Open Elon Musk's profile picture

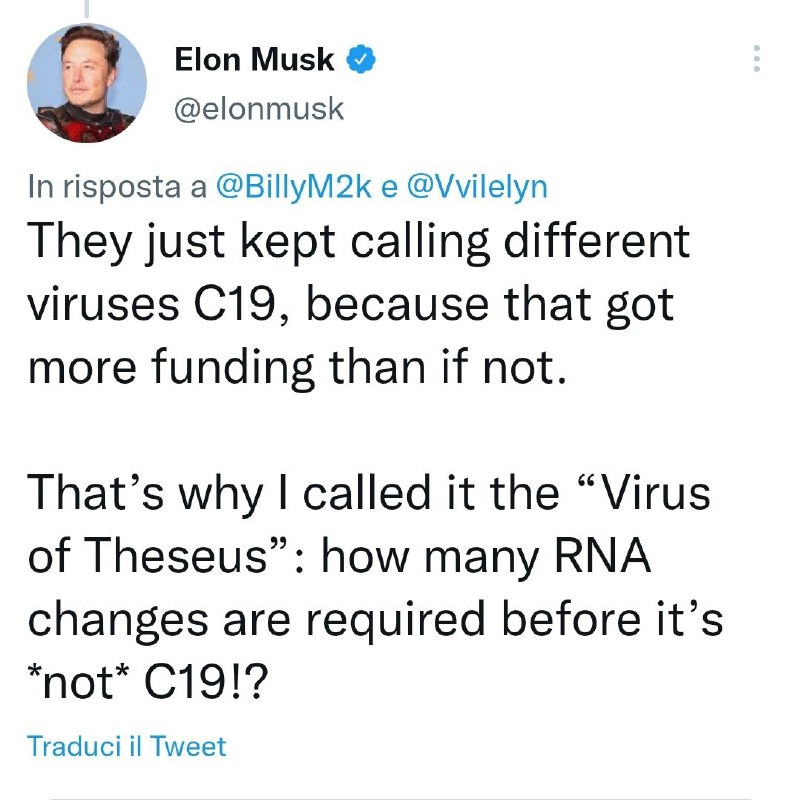click(87, 83)
